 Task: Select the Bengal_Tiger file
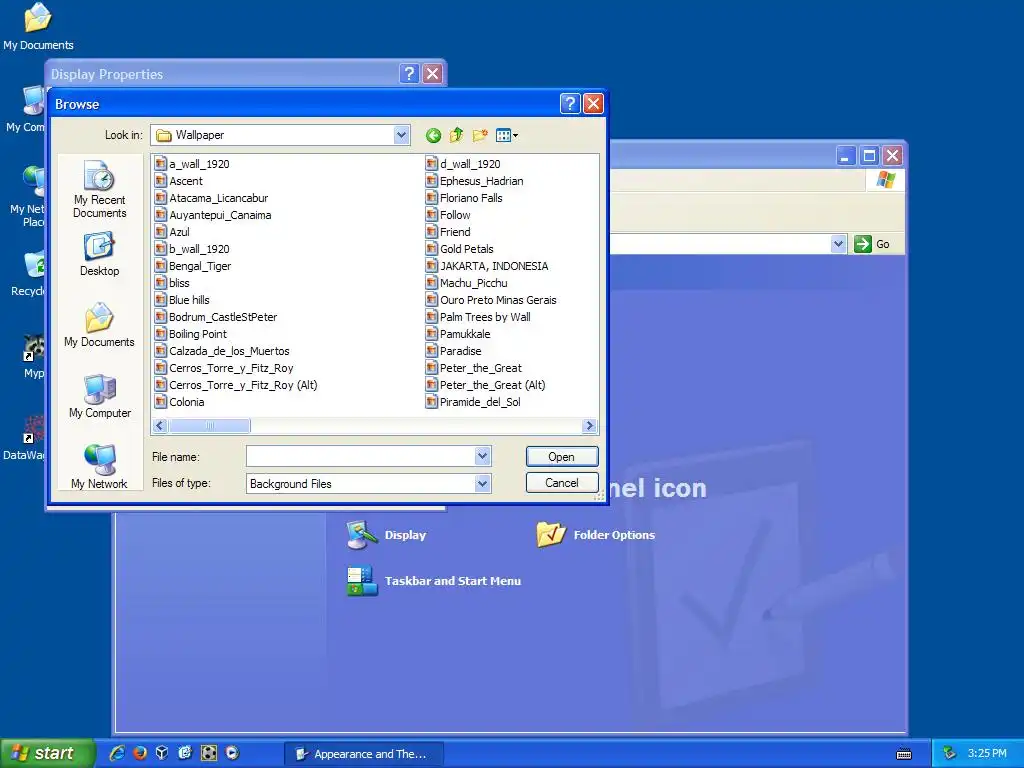click(193, 266)
